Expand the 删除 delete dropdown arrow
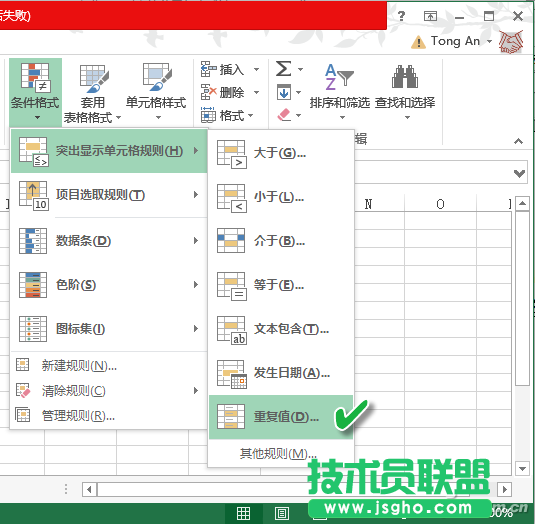Screen dimensions: 535x524 point(257,92)
